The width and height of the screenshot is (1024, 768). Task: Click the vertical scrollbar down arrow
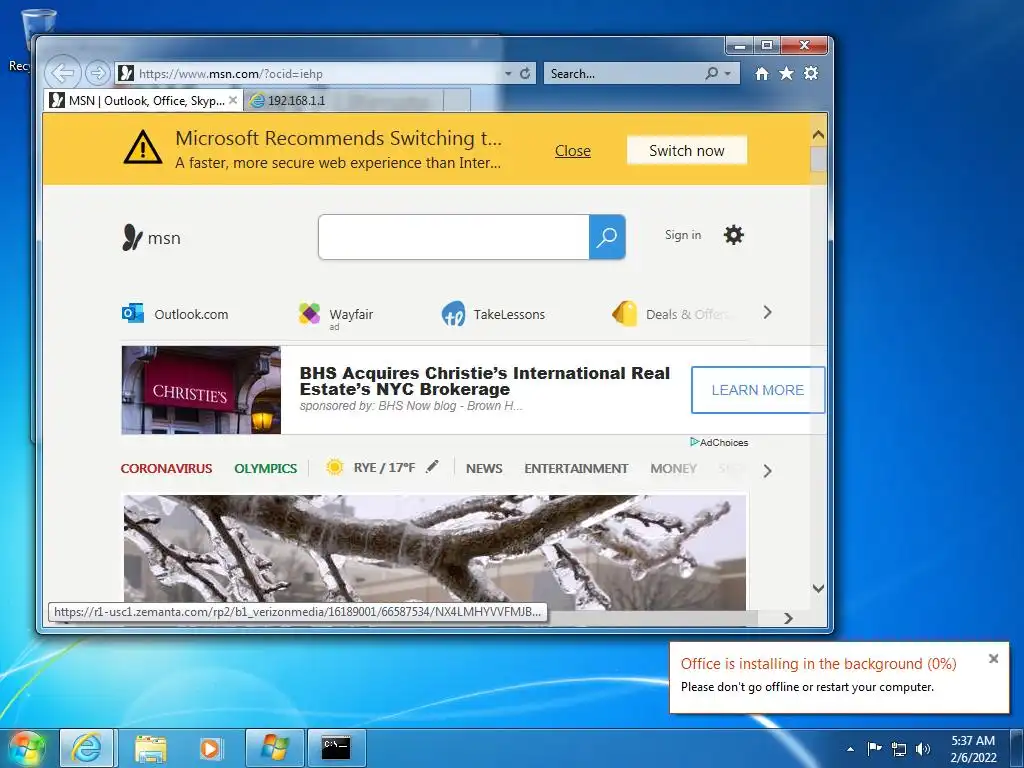[x=818, y=588]
